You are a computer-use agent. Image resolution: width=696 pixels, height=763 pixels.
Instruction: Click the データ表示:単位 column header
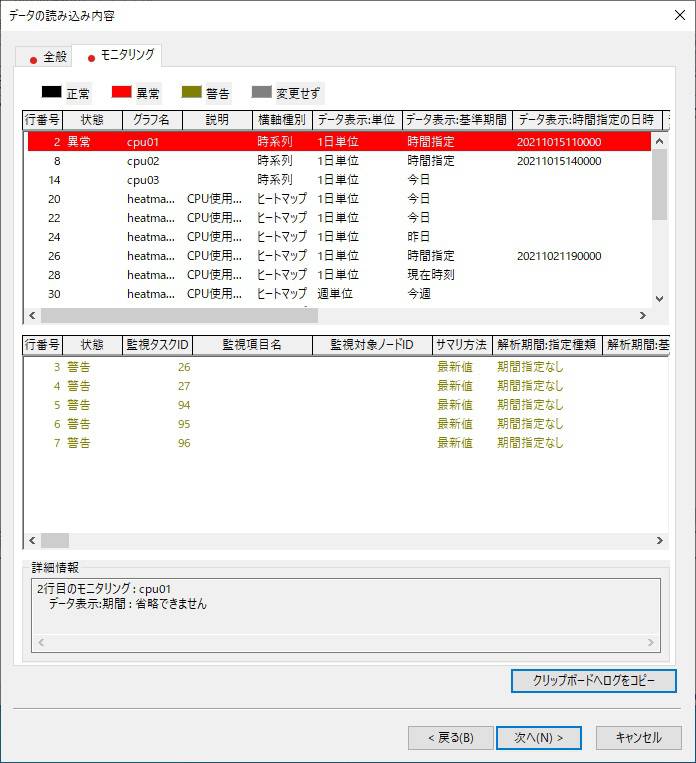(357, 120)
